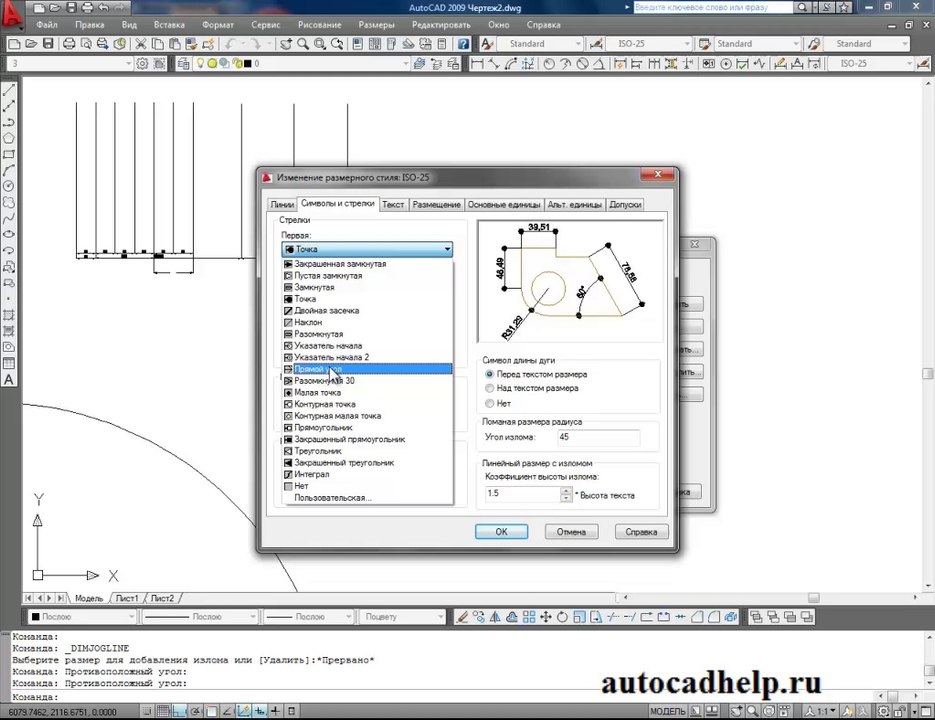The image size is (935, 720).
Task: Open the Table tool
Action: [x=9, y=364]
